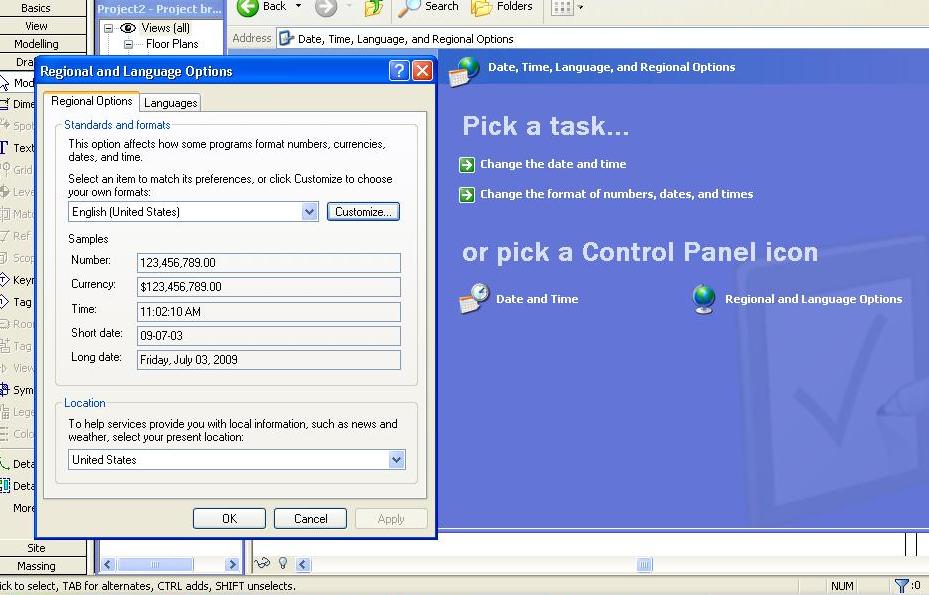Screen dimensions: 929x595
Task: Select the Detail lines tool in design bar
Action: coord(17,463)
